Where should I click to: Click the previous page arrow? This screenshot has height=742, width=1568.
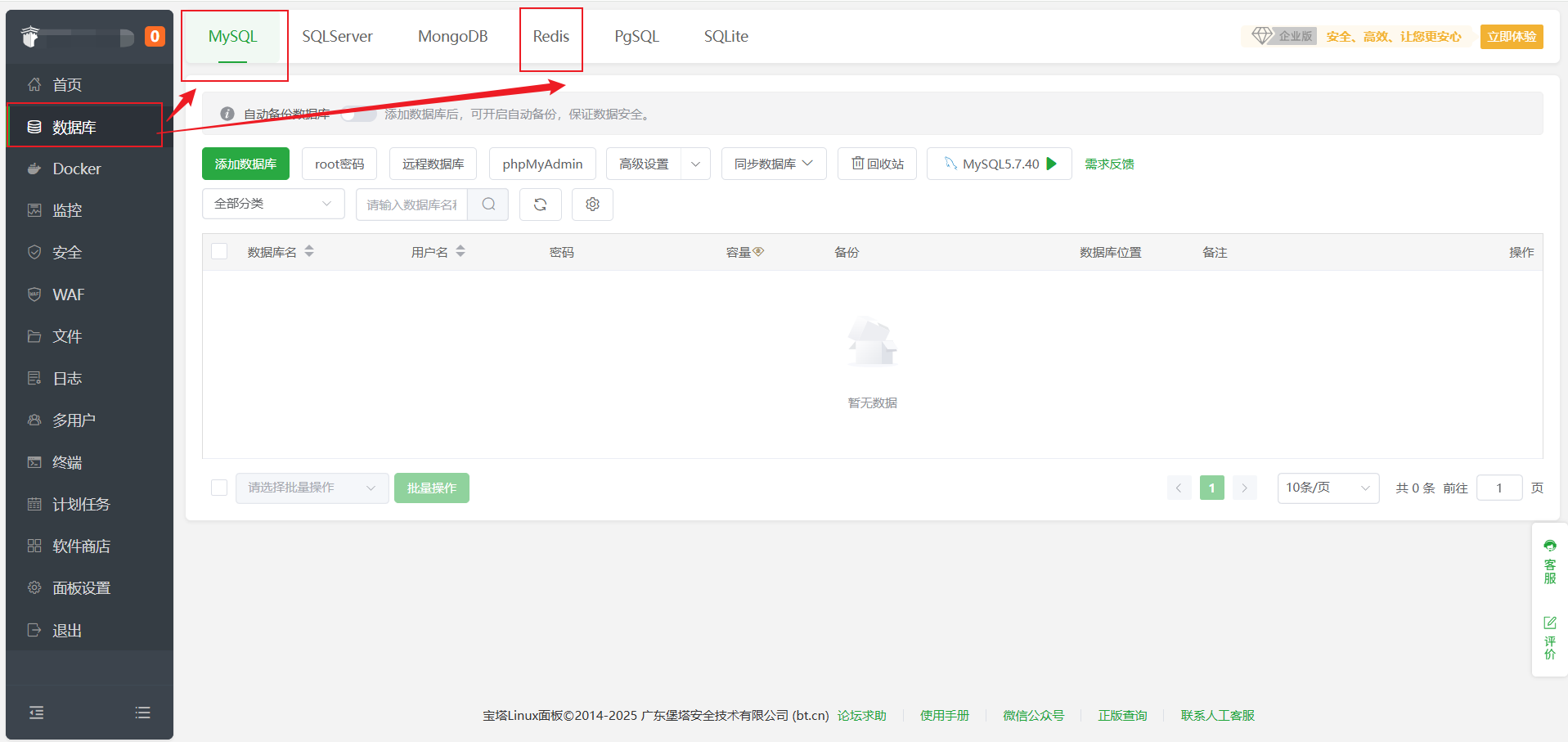1179,488
